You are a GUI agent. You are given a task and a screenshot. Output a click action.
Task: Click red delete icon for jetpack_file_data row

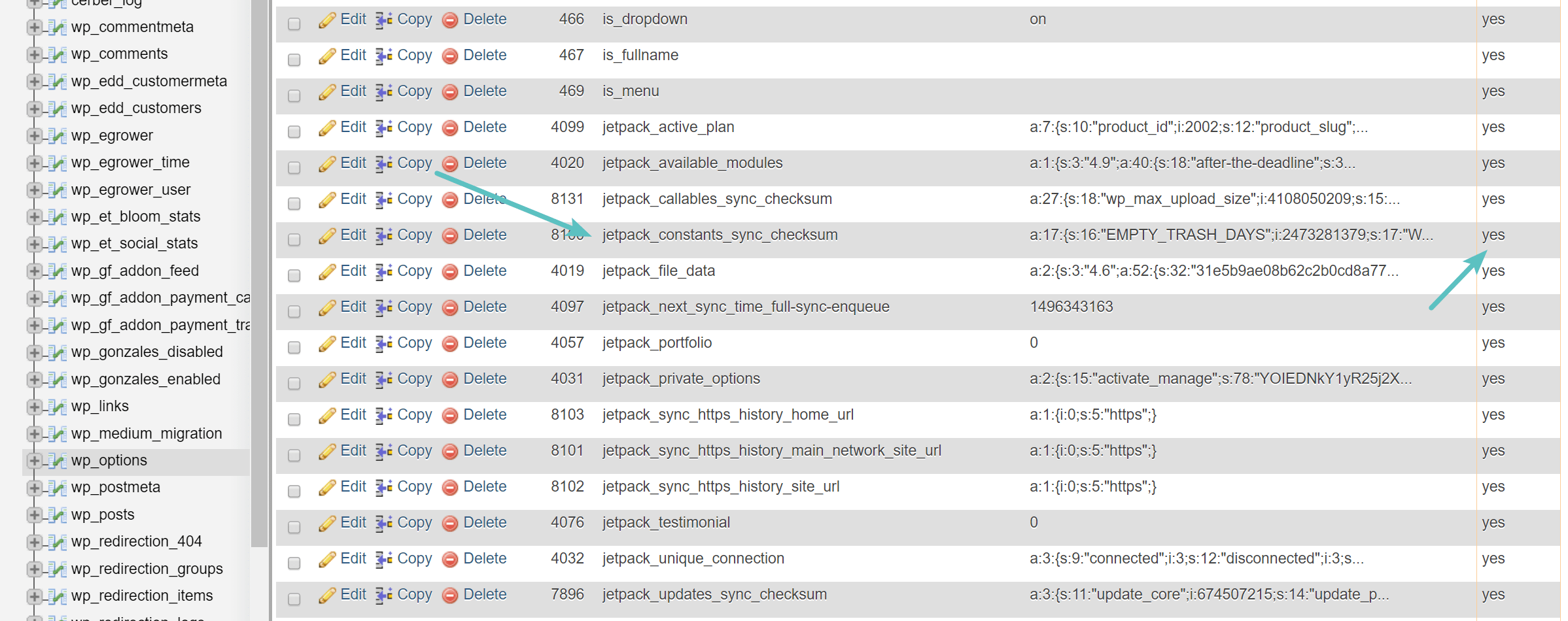pos(449,272)
